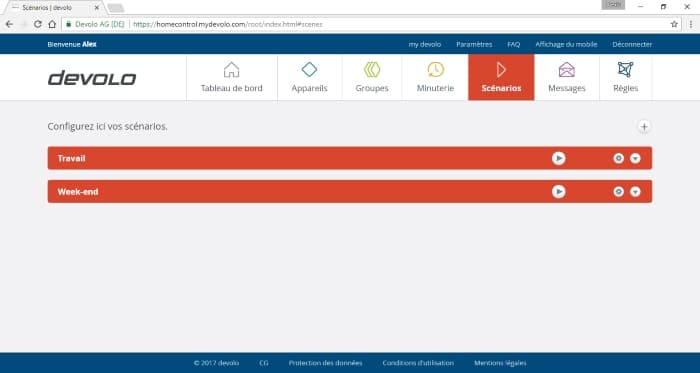Select the Scénarios tab
700x373 pixels.
pos(501,77)
